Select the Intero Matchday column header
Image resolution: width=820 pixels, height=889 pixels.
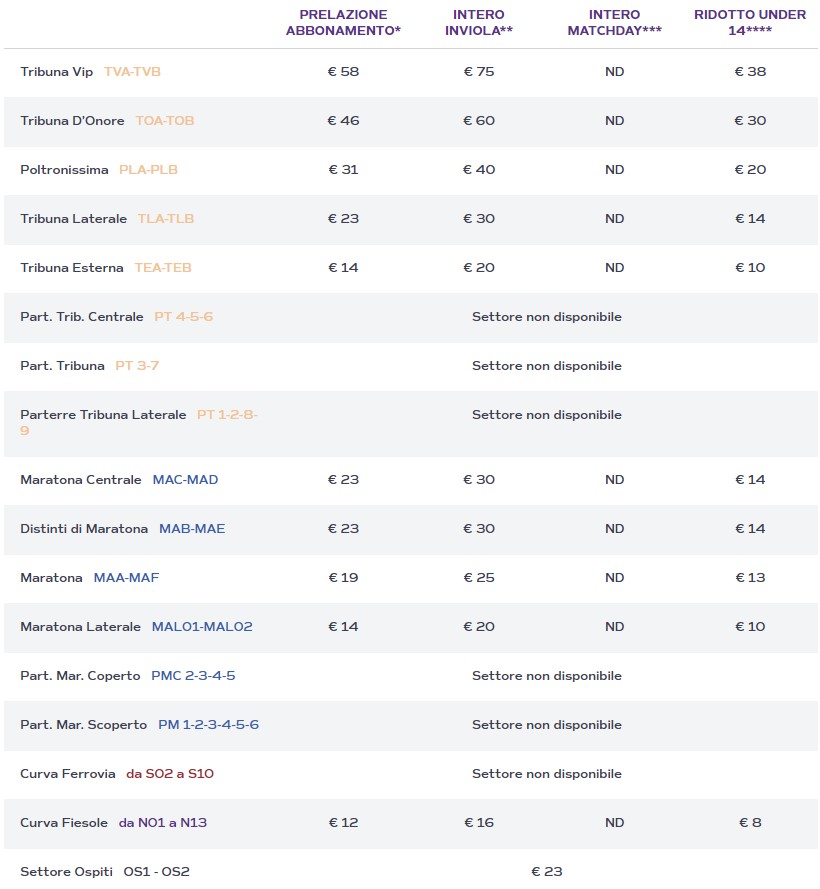pos(614,23)
